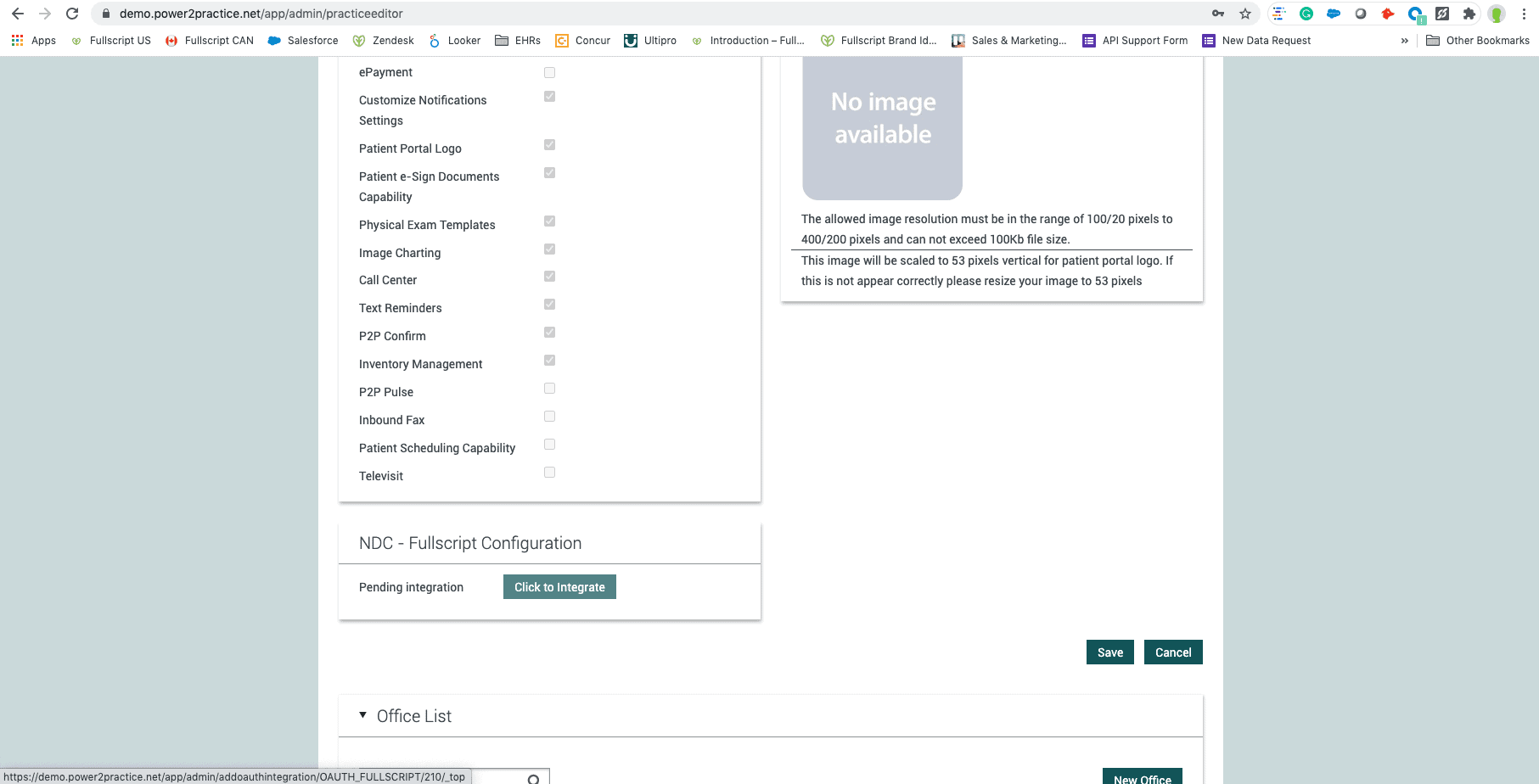The width and height of the screenshot is (1539, 784).
Task: Enable the ePayment checkbox
Action: coord(549,72)
